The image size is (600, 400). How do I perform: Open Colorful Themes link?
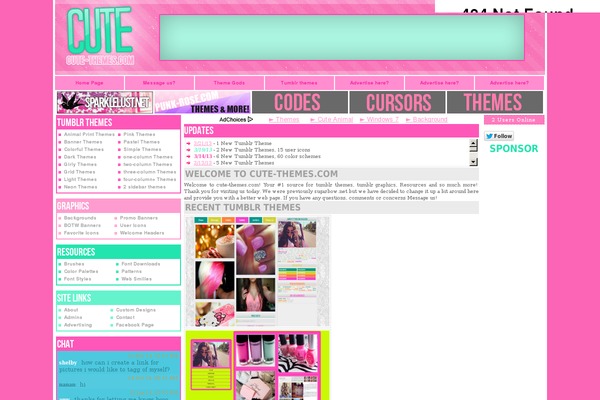(x=84, y=149)
